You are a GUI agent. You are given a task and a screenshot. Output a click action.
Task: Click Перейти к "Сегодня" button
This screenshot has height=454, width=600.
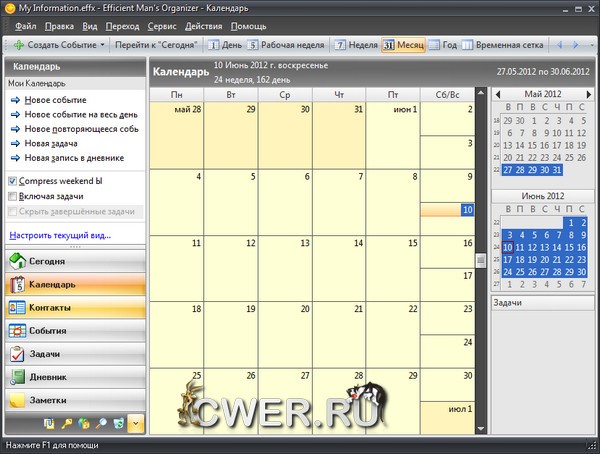156,45
